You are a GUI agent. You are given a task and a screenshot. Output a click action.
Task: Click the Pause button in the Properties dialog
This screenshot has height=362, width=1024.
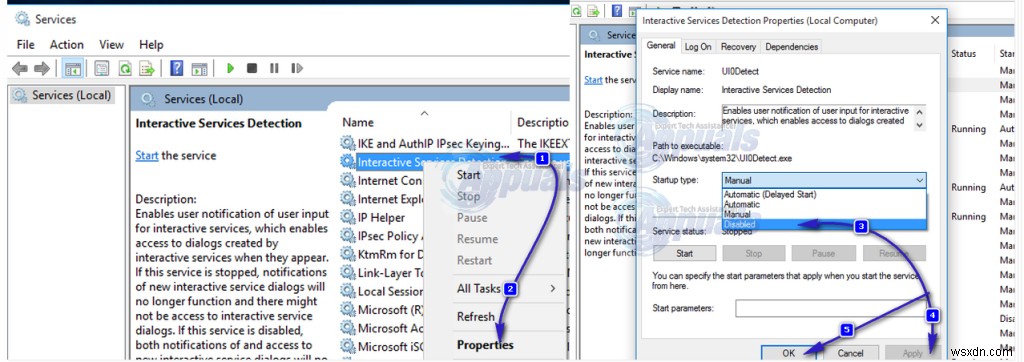[x=824, y=254]
